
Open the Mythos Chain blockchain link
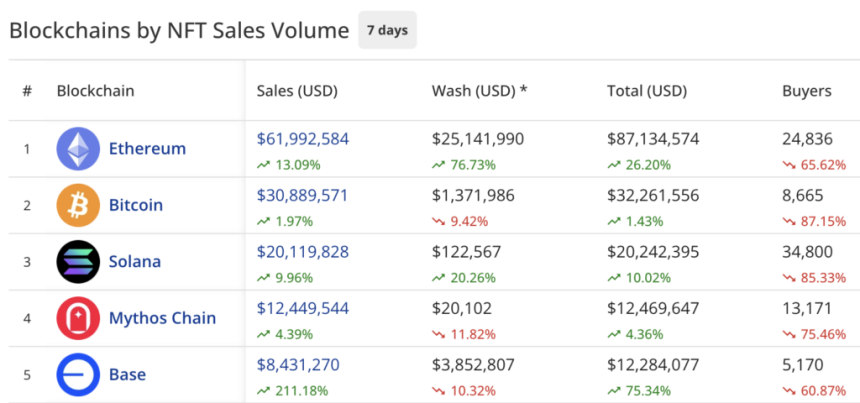coord(162,318)
